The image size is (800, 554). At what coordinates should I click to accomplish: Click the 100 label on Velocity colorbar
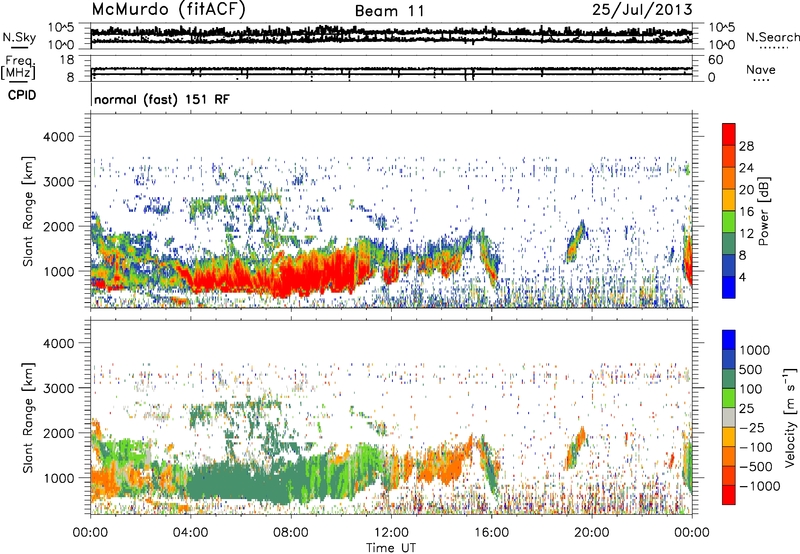[751, 389]
